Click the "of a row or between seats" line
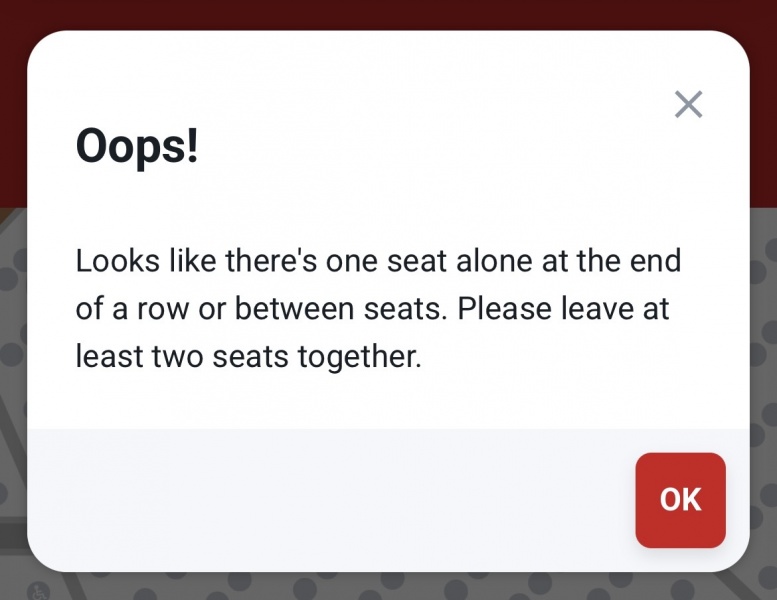 260,309
